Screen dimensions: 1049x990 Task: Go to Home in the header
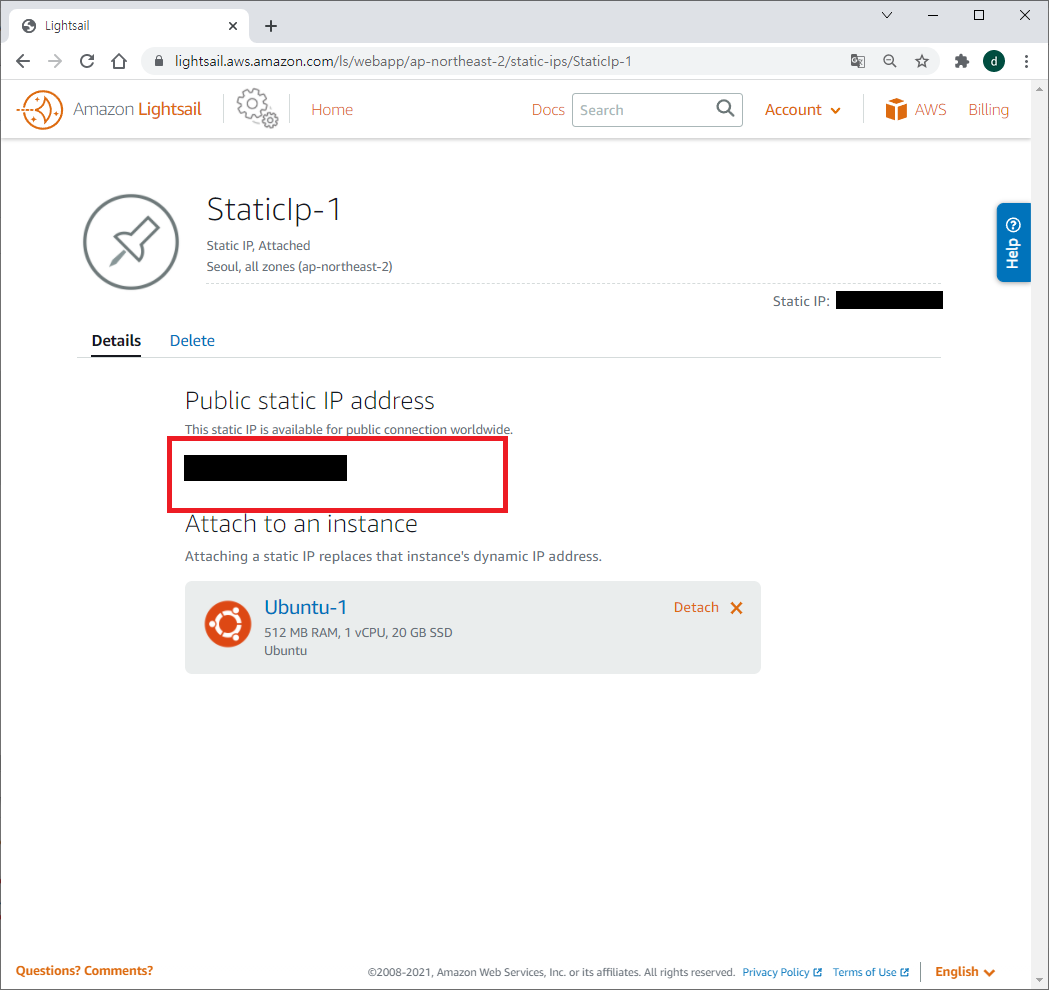(332, 110)
